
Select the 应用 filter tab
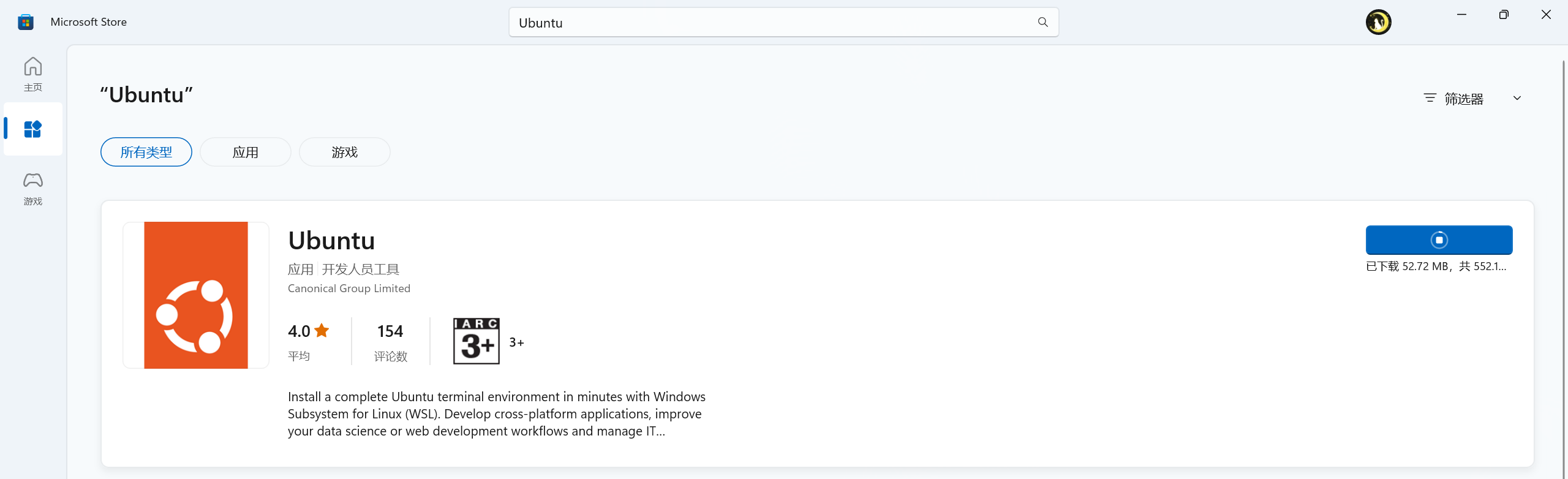point(246,152)
